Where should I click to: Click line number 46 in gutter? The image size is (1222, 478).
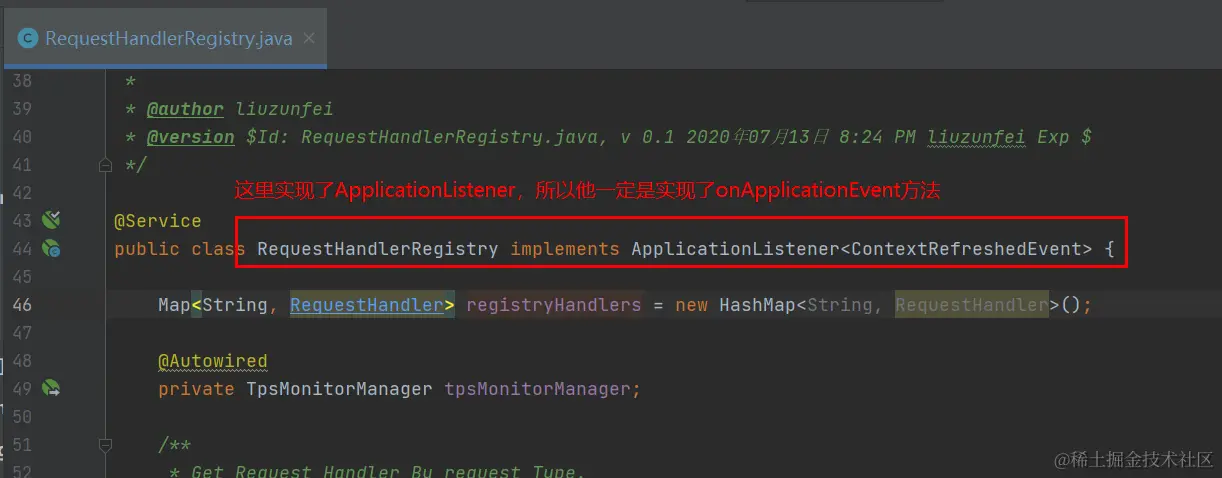(x=21, y=305)
